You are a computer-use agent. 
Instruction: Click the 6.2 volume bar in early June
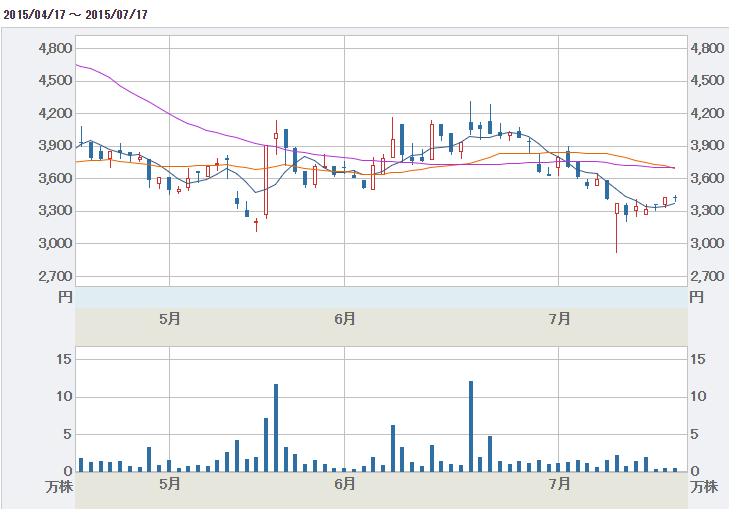coord(393,448)
